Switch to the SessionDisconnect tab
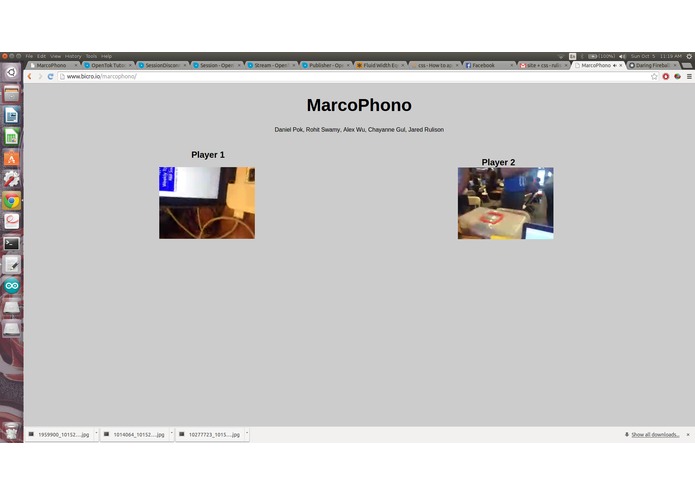This screenshot has height=494, width=695. tap(162, 65)
